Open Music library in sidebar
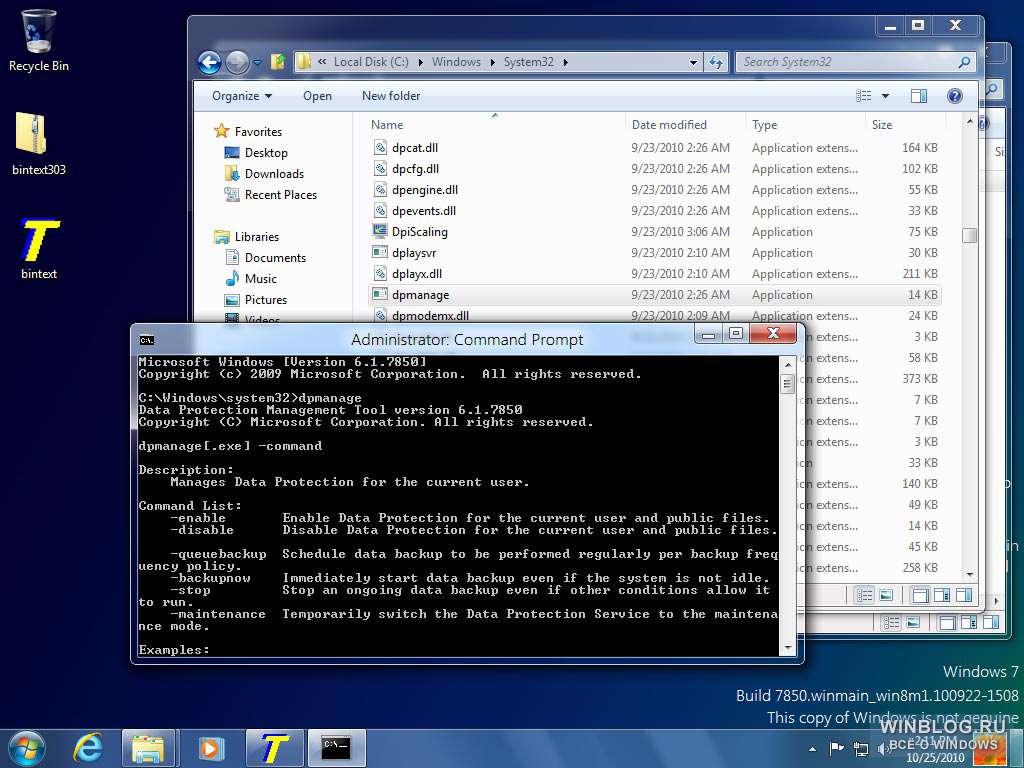1024x768 pixels. (x=251, y=278)
